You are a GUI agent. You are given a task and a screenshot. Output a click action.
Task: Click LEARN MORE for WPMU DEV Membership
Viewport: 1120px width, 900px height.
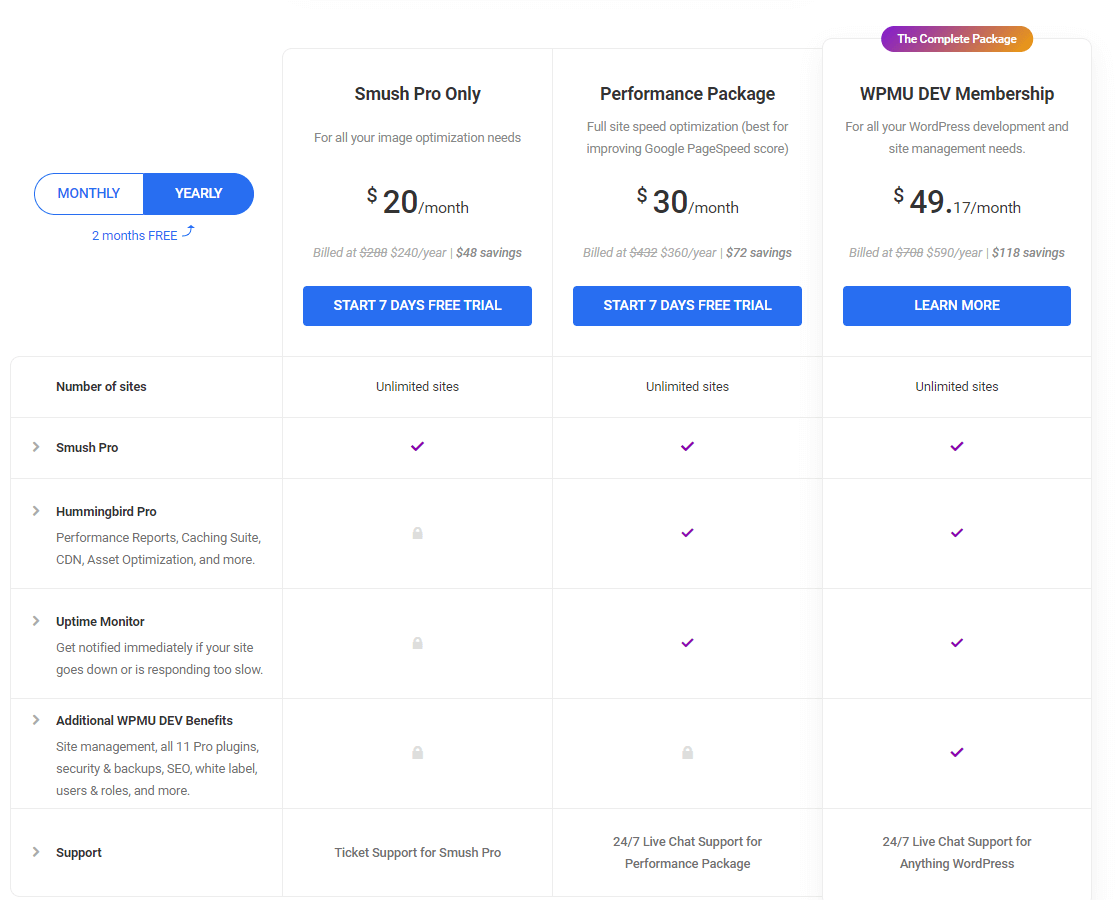point(956,306)
